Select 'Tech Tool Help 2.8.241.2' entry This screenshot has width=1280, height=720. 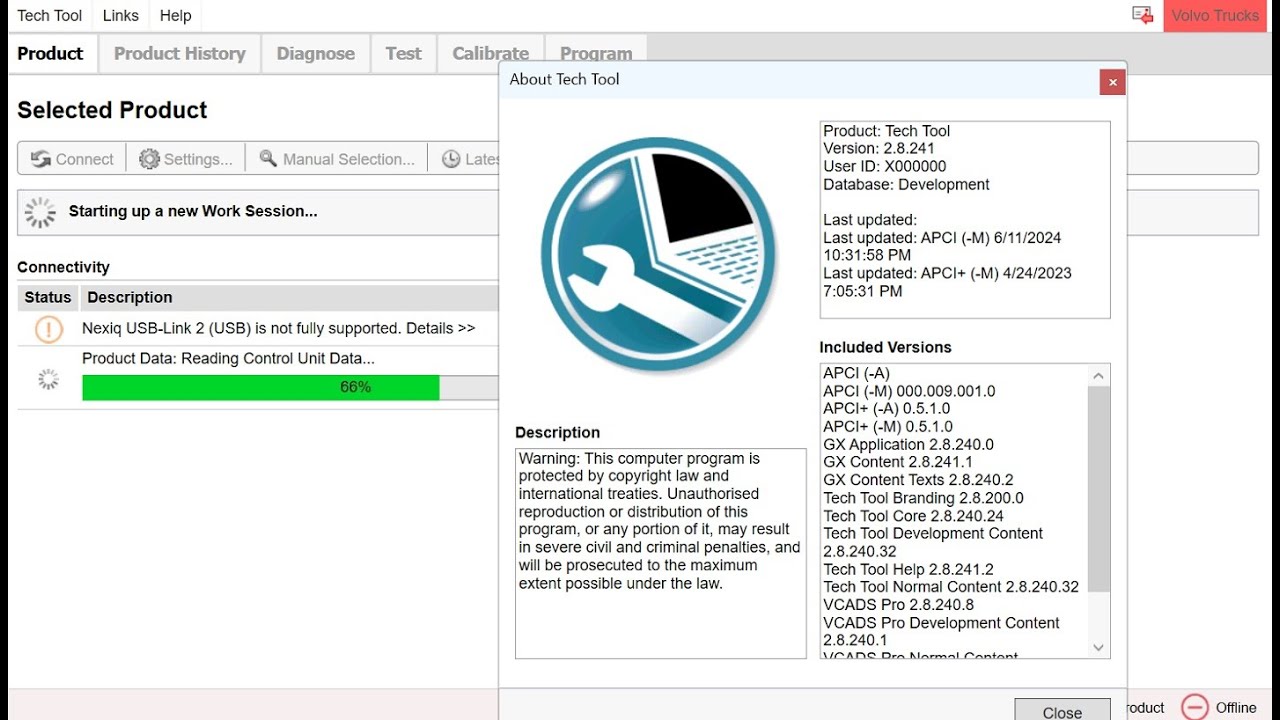point(908,569)
